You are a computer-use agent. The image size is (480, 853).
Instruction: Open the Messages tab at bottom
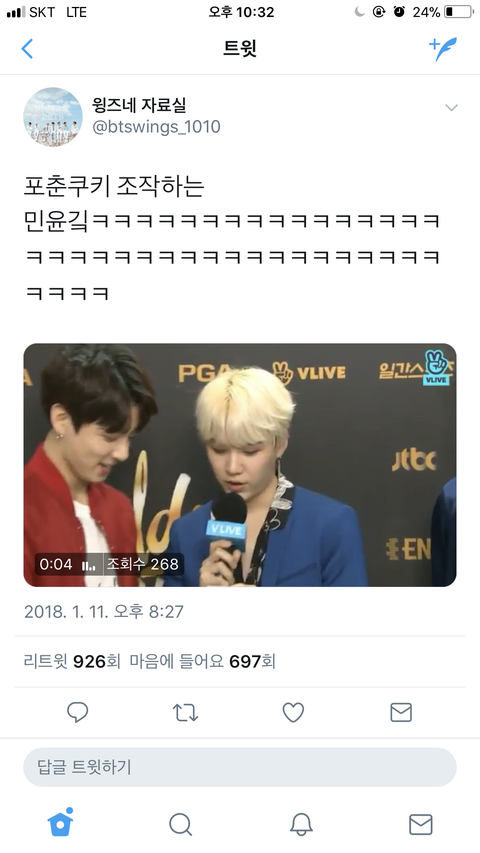coord(421,824)
